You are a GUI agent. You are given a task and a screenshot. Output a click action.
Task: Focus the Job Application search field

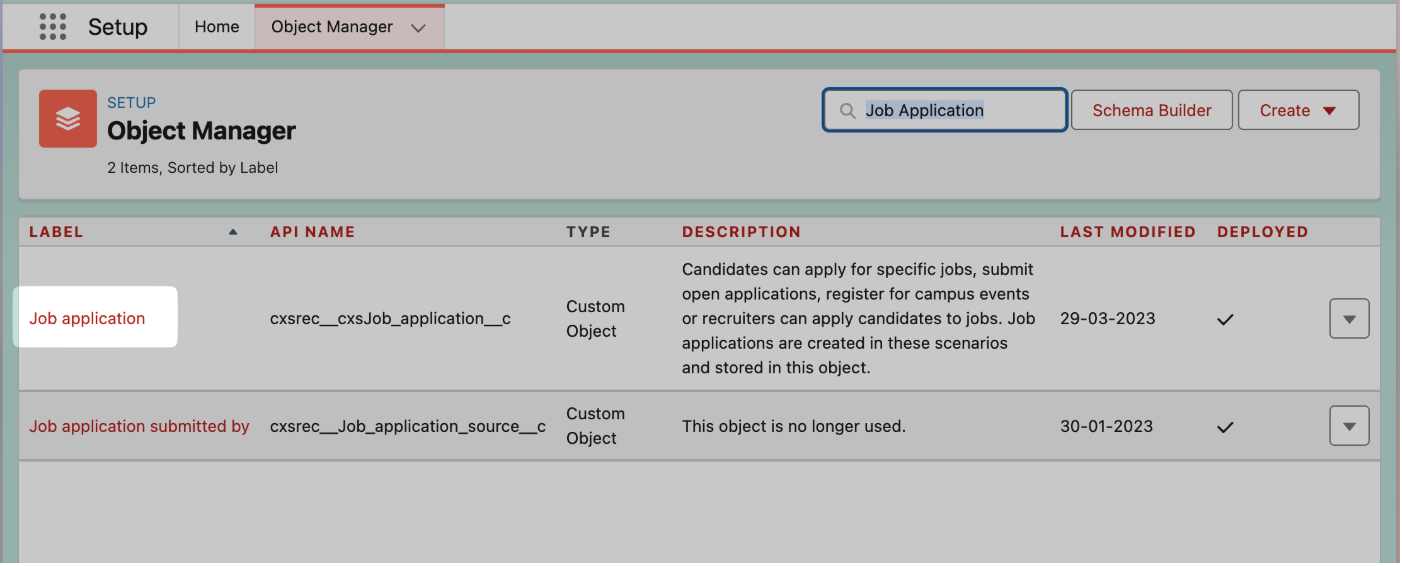945,110
